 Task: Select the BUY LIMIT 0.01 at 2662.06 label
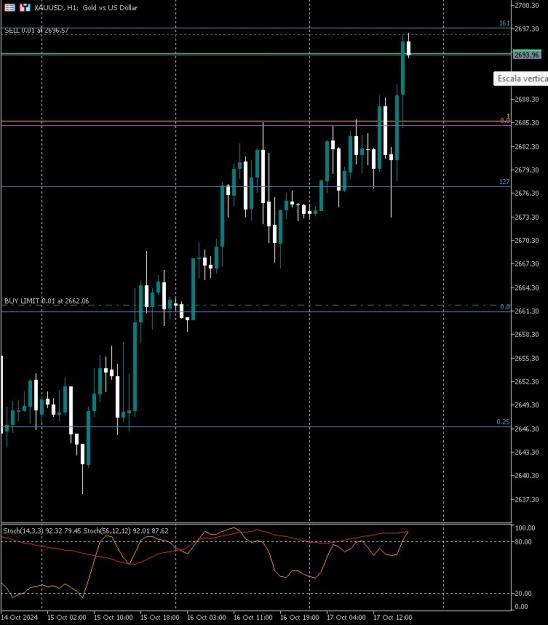[47, 301]
